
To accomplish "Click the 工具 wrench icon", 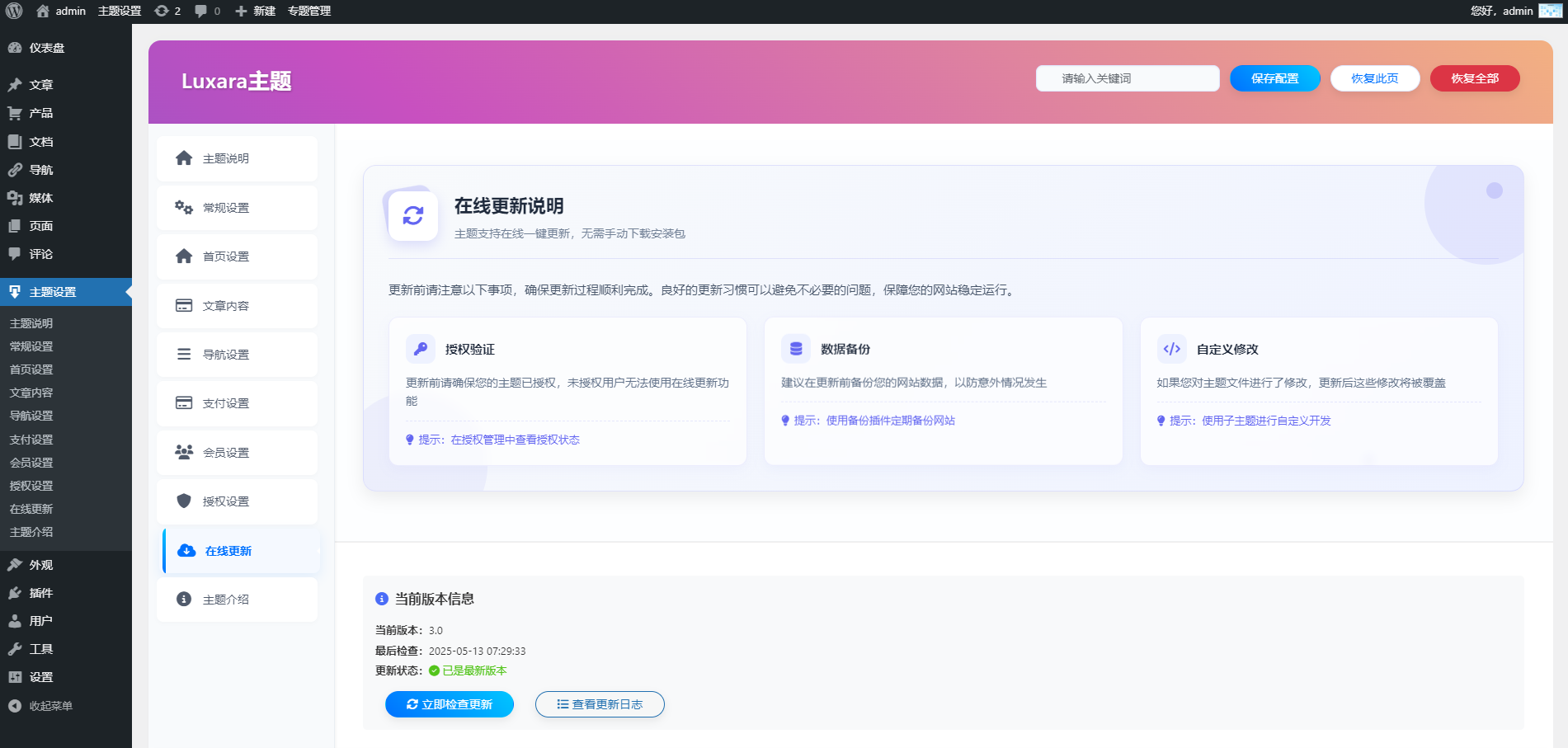I will coord(15,648).
